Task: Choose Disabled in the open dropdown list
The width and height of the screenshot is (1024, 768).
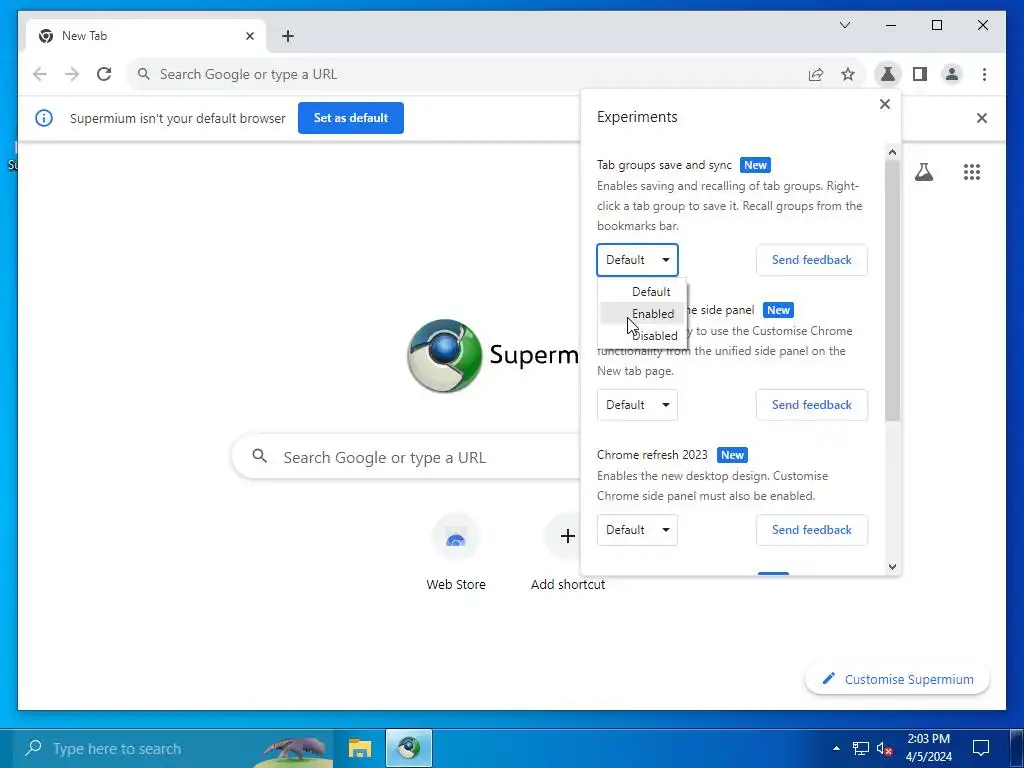Action: [642, 336]
